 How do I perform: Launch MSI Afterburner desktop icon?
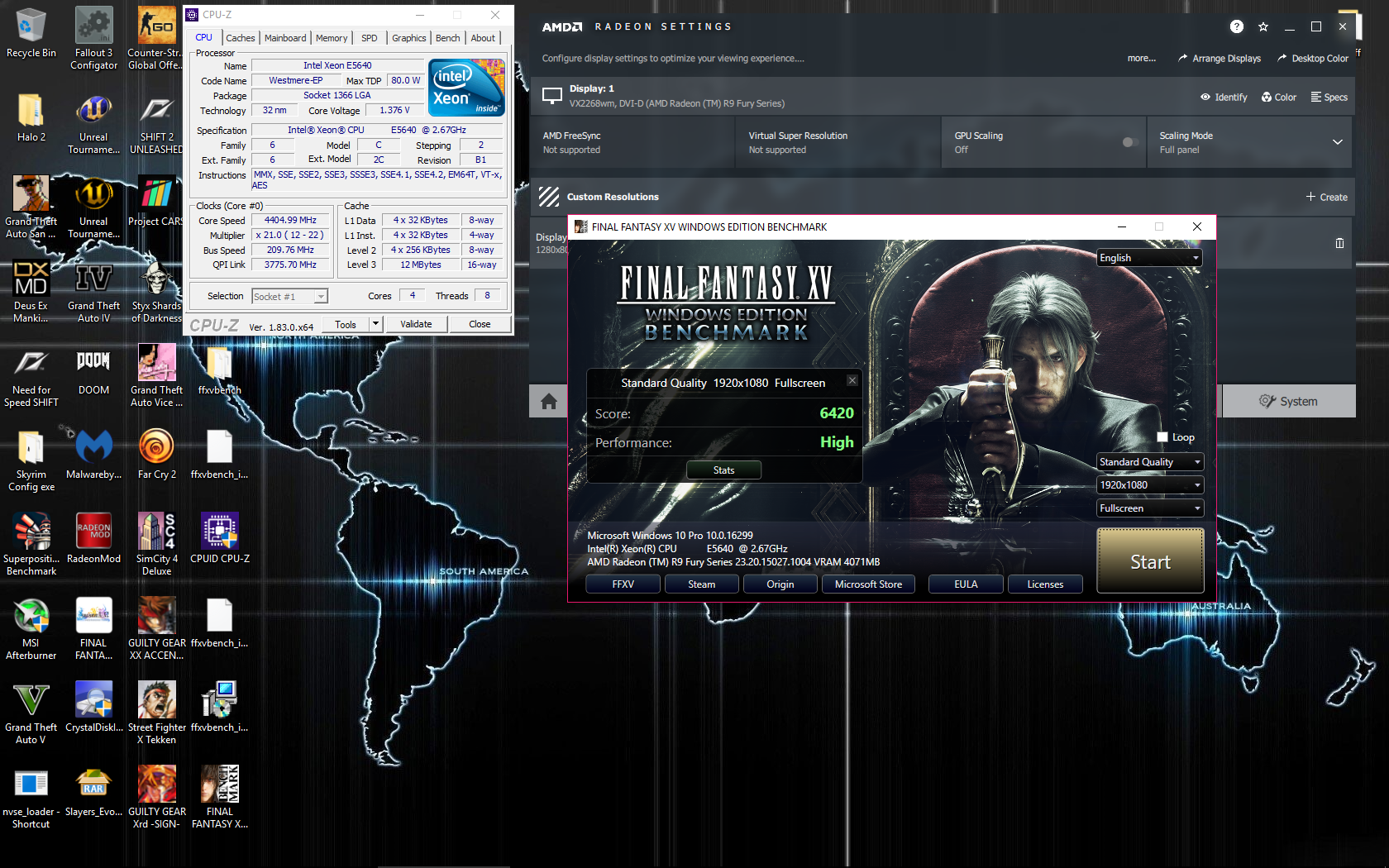31,629
